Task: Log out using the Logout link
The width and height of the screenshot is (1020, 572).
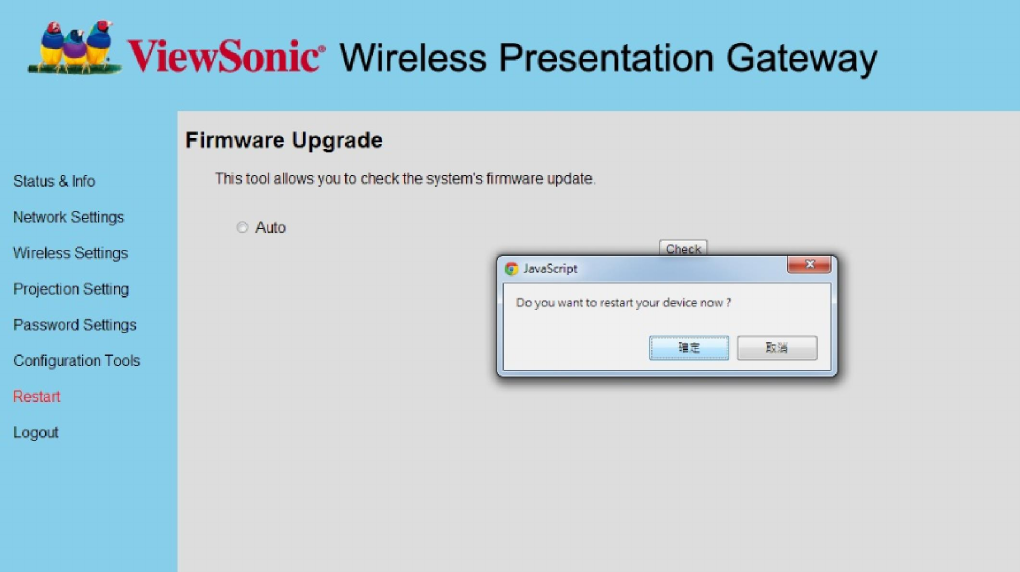Action: [36, 432]
